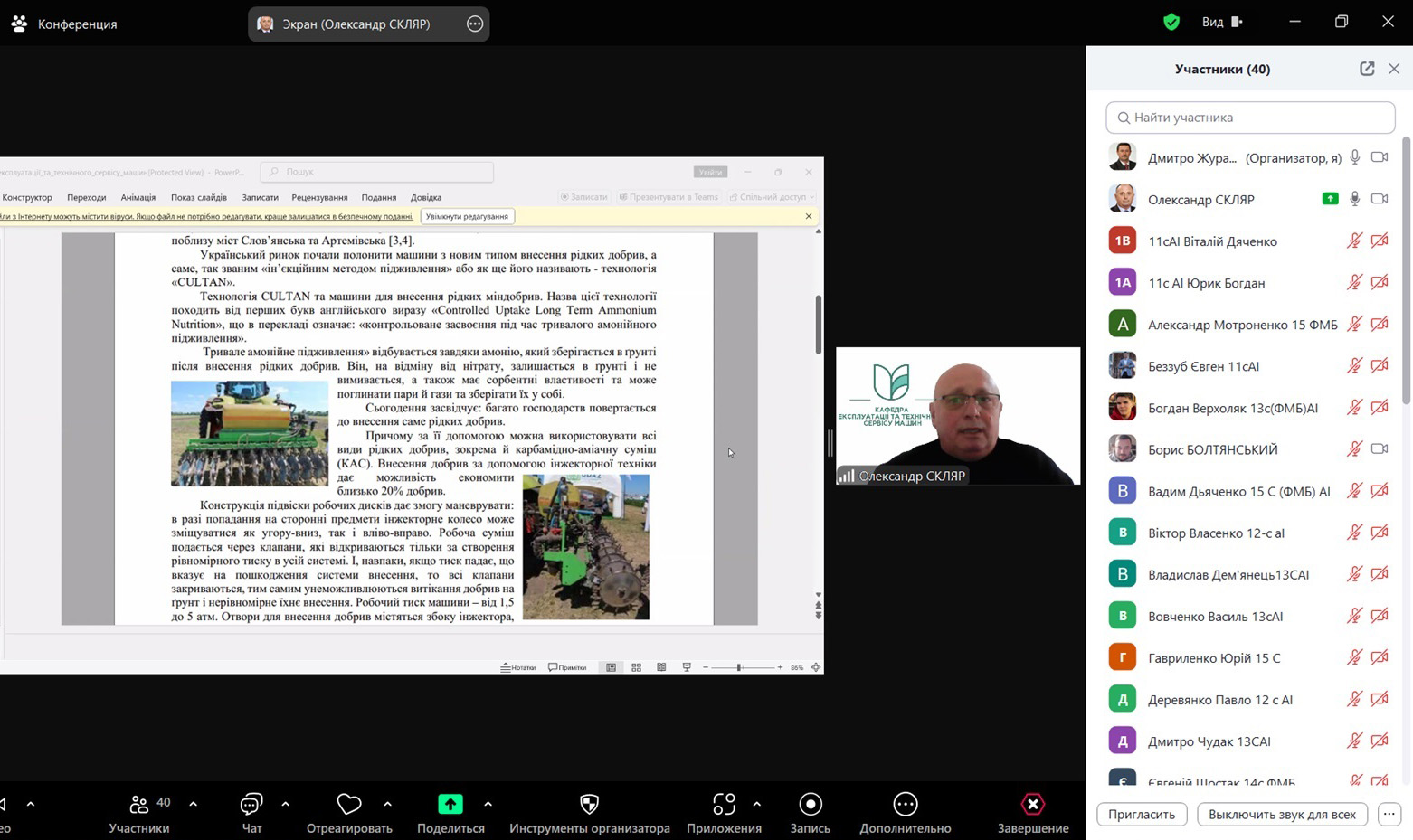Toggle microphone for Олександр СКЛЯР

tap(1354, 199)
